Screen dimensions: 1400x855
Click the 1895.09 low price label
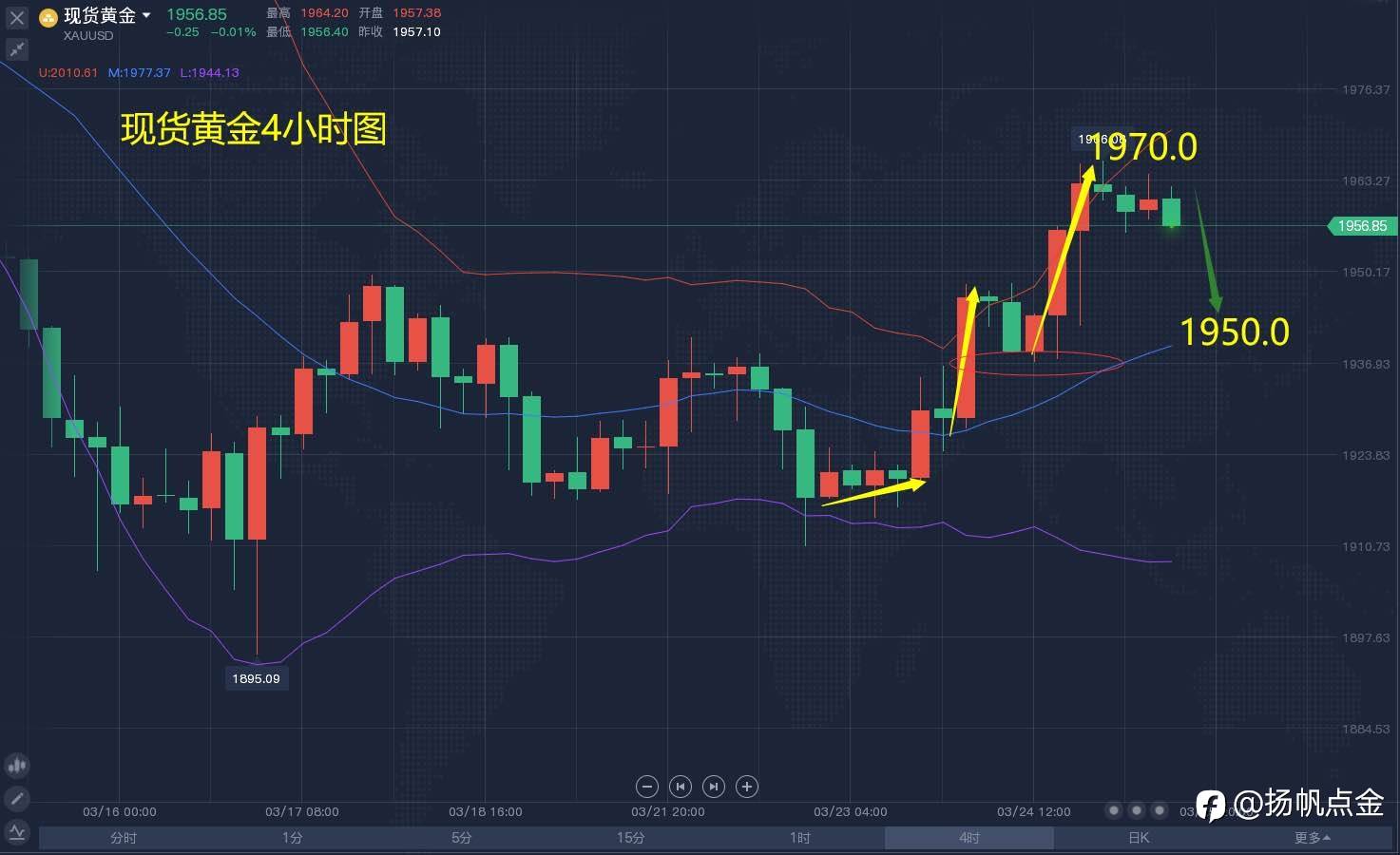(x=256, y=678)
